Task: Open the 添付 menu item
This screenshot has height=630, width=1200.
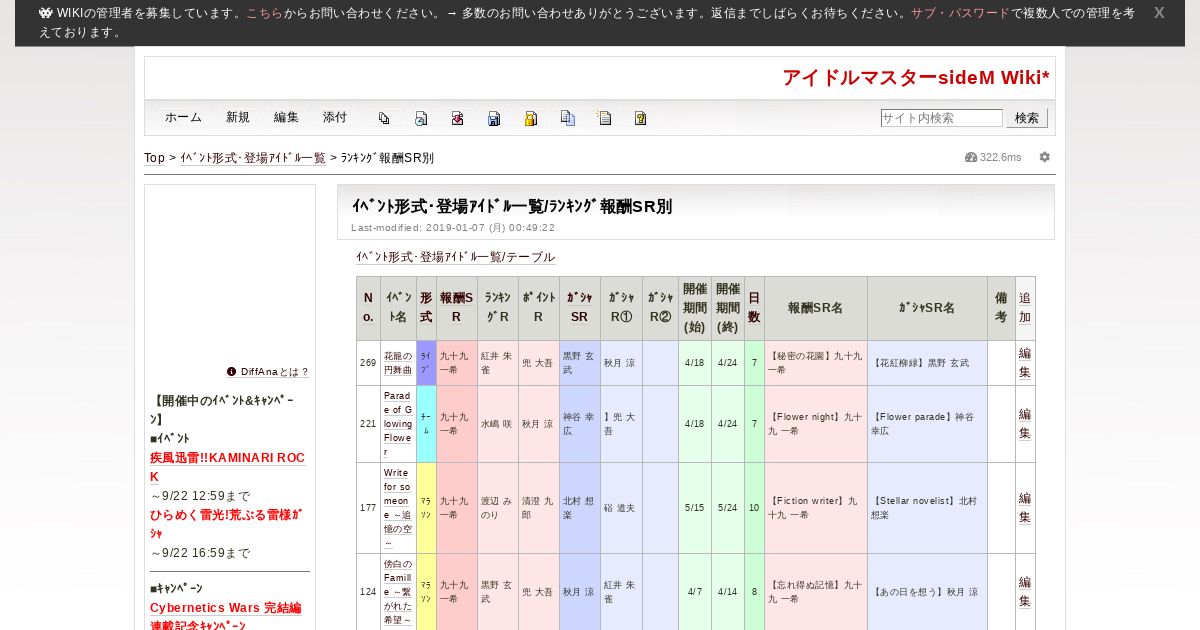Action: tap(335, 117)
